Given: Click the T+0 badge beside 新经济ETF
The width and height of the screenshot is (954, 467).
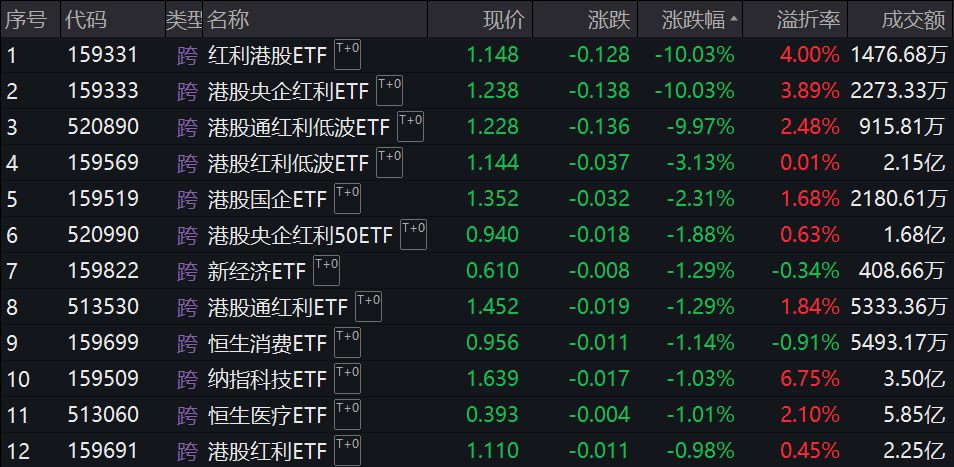Looking at the screenshot, I should (x=326, y=268).
